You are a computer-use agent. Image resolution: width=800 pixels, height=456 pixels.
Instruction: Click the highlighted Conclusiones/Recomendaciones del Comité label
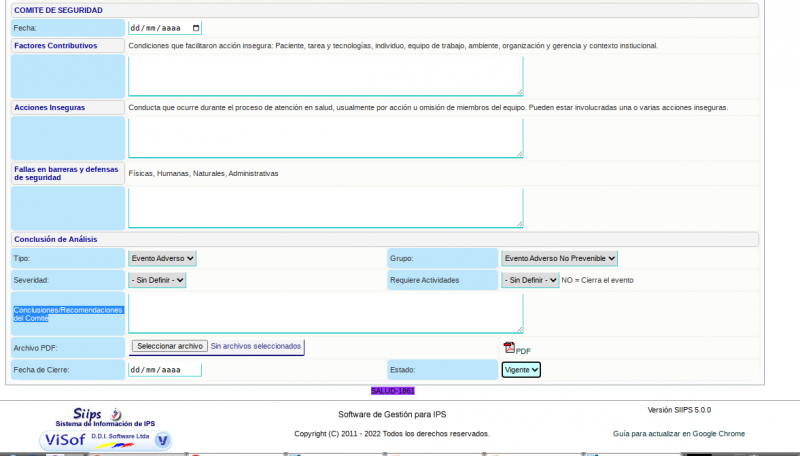coord(68,314)
